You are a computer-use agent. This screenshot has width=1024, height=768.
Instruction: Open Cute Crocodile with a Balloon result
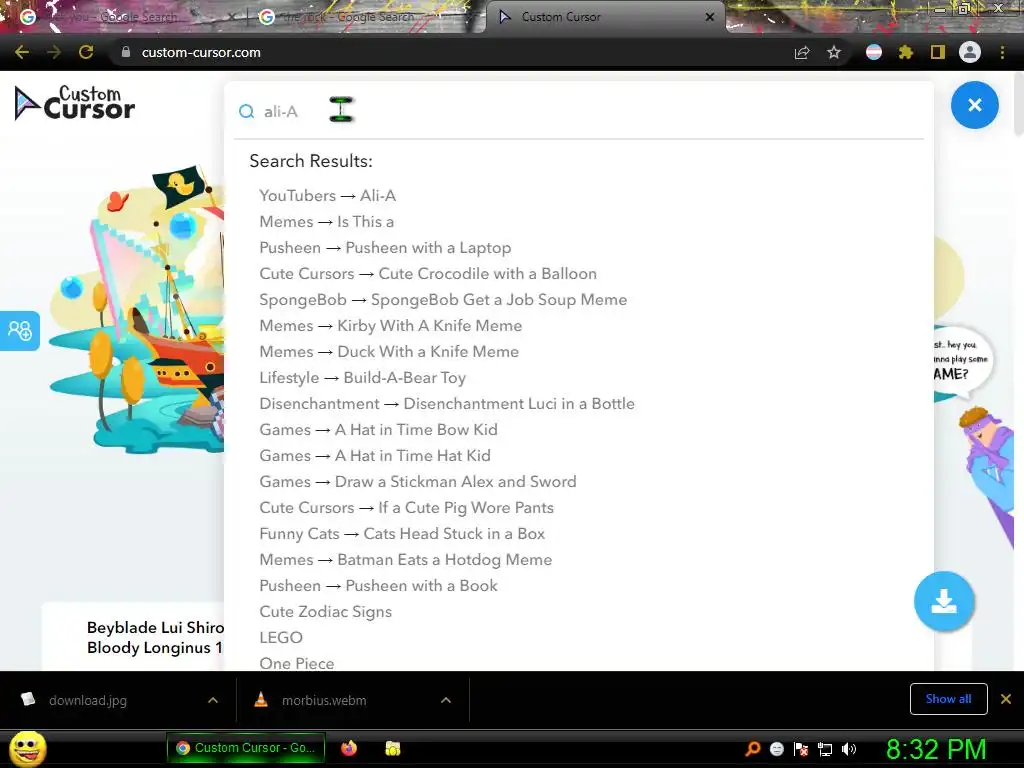[x=428, y=274]
